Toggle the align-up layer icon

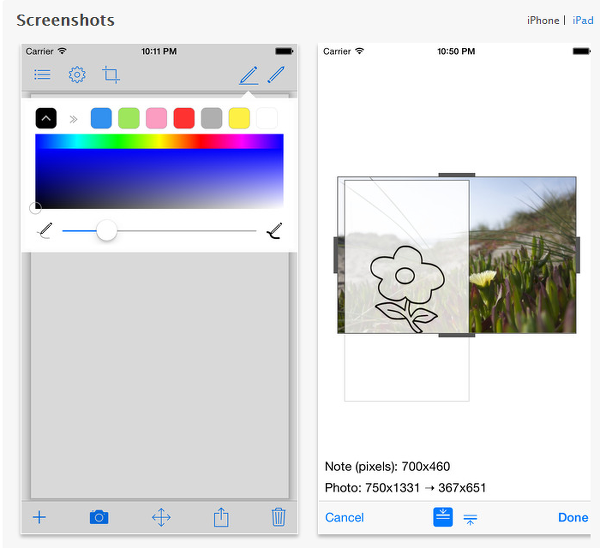click(x=470, y=519)
